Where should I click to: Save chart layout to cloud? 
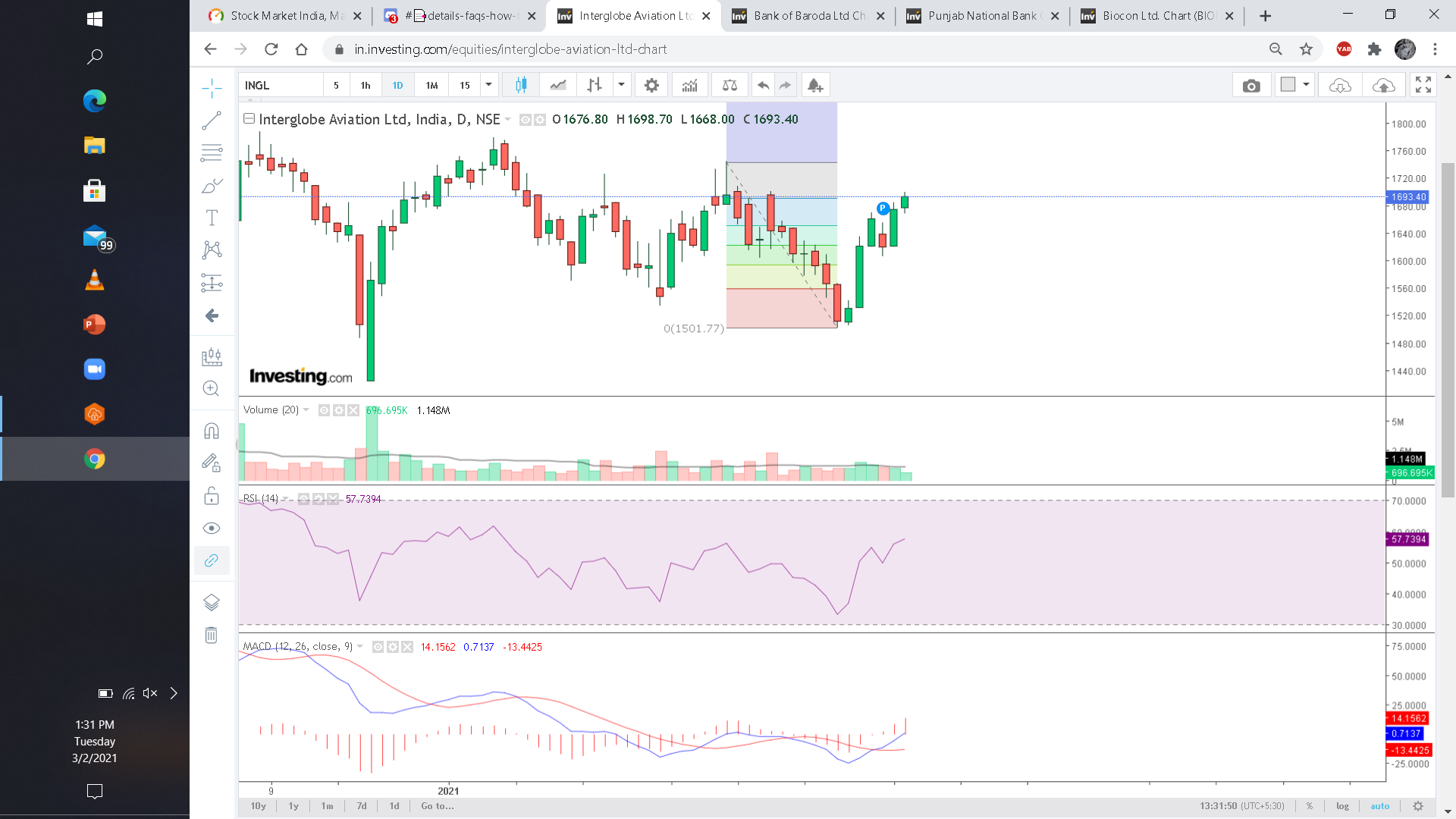(x=1384, y=85)
